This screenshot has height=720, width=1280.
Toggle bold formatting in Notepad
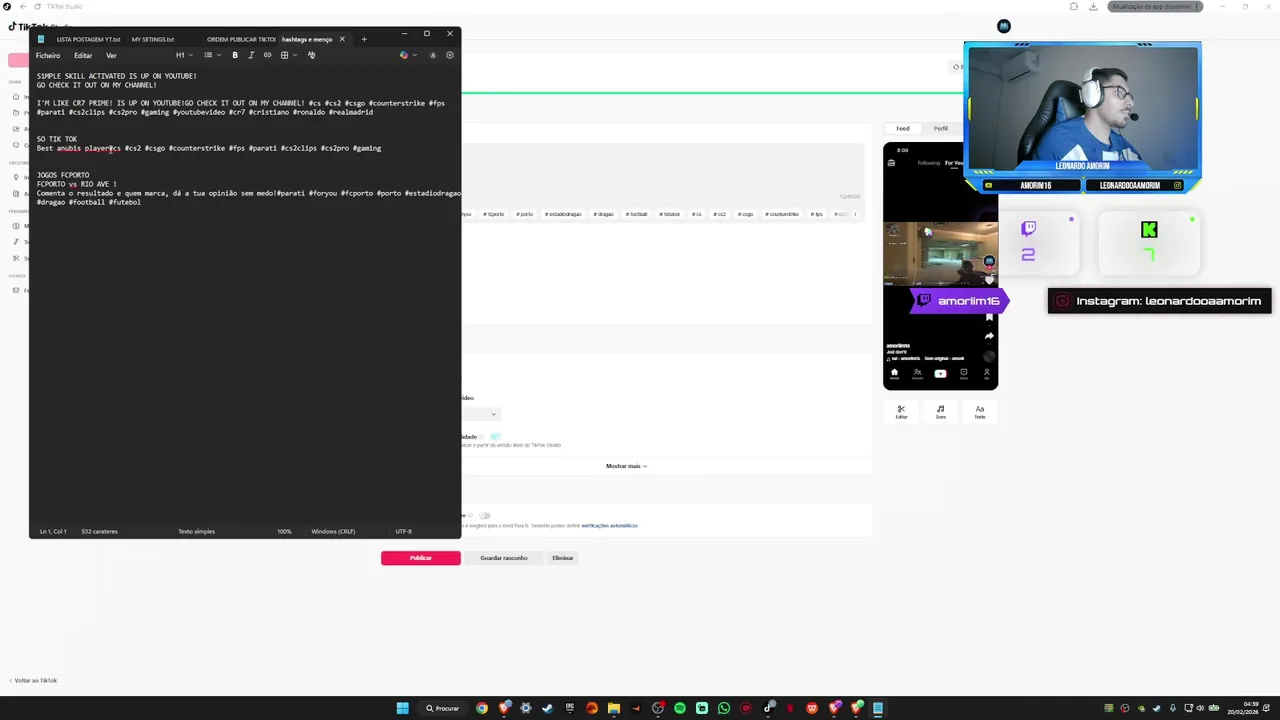235,55
